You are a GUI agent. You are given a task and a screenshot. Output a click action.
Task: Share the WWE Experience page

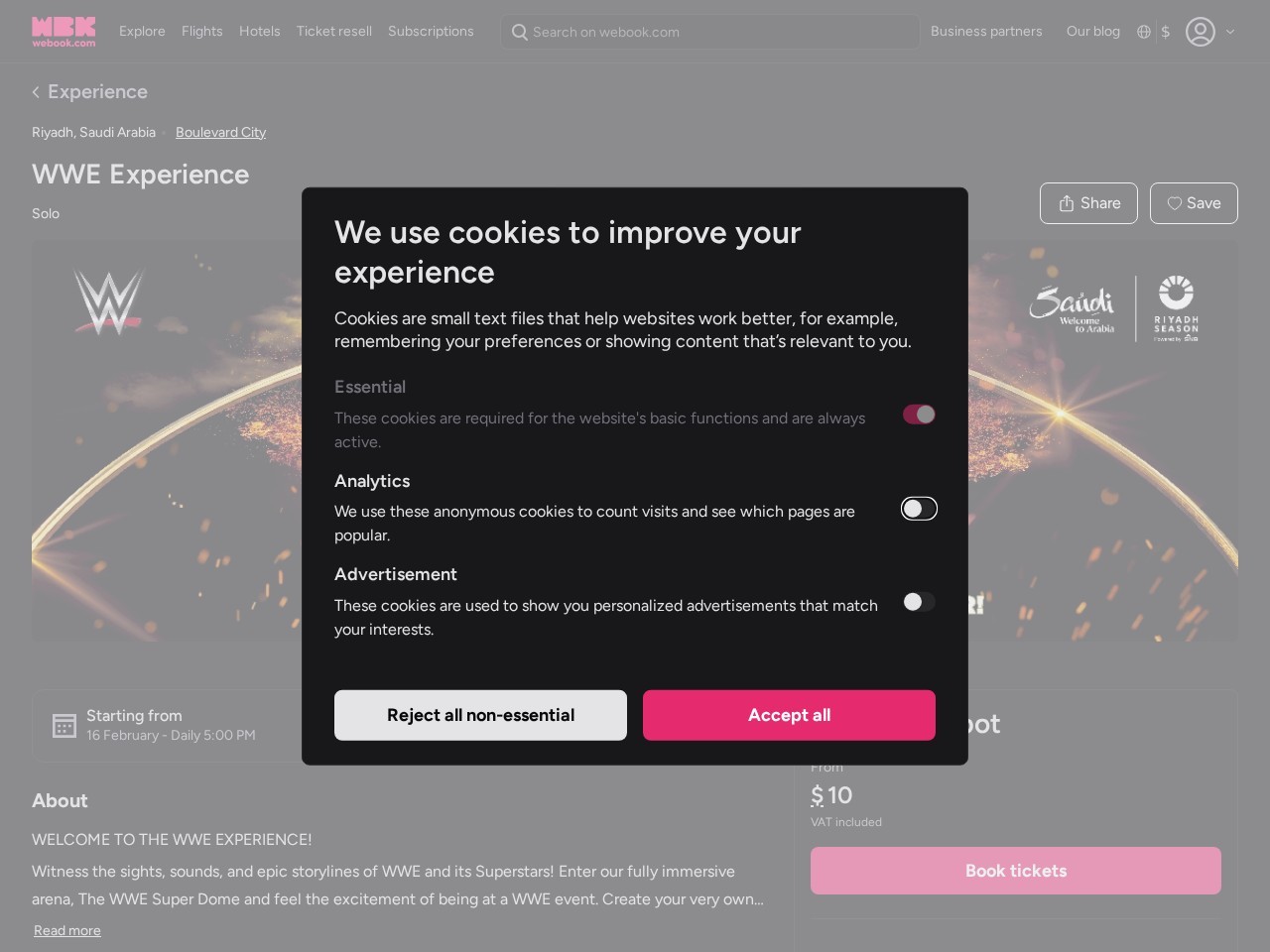click(1088, 202)
